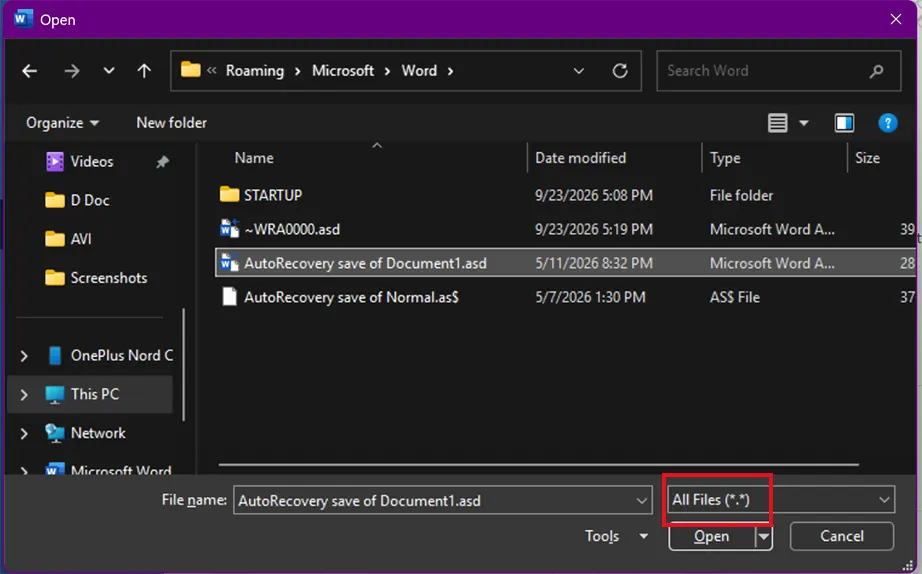Select Roaming in the address path
This screenshot has width=922, height=574.
pos(255,71)
